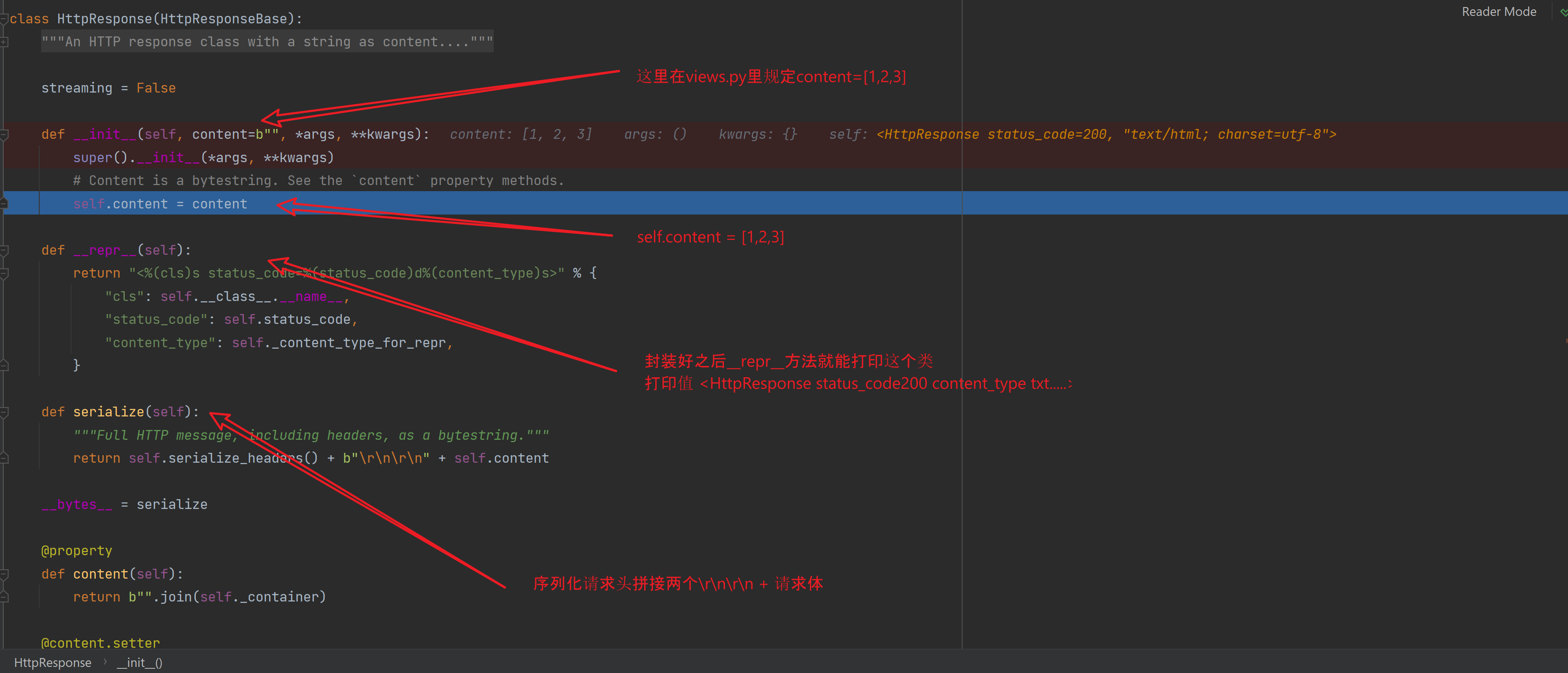
Task: Select __init__() in the breadcrumb bar
Action: click(139, 662)
